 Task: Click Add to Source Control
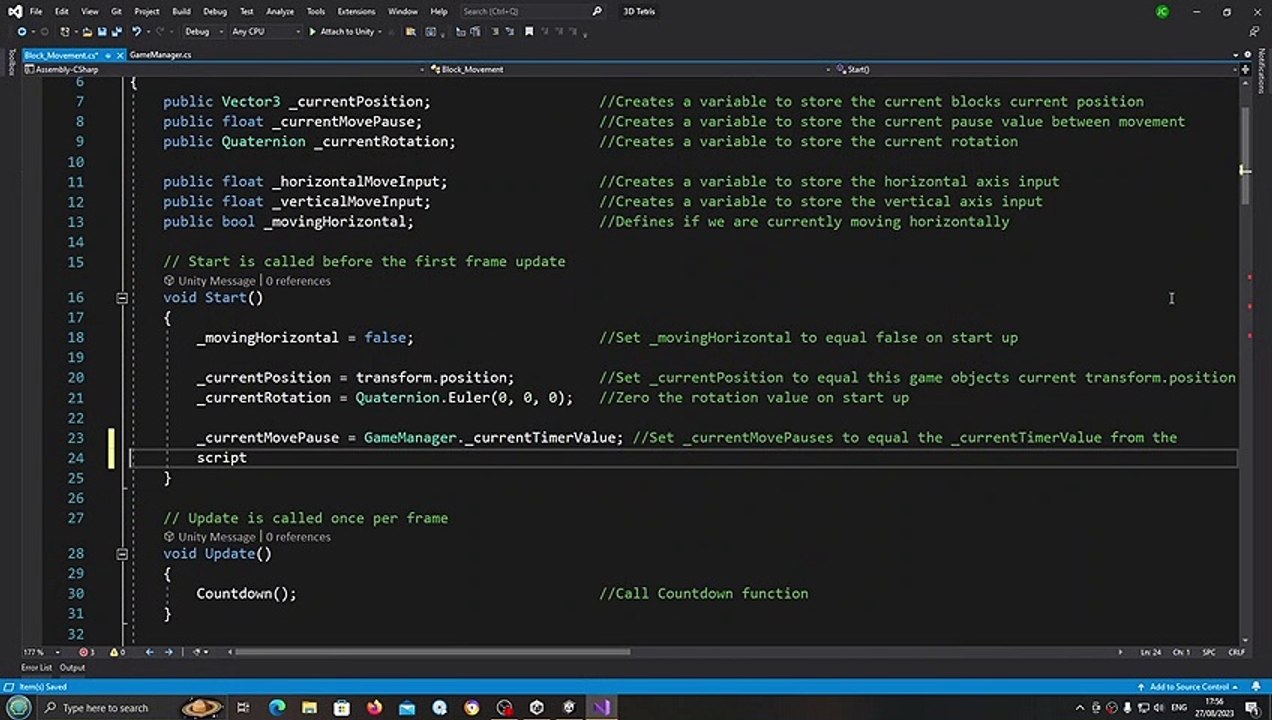coord(1188,687)
